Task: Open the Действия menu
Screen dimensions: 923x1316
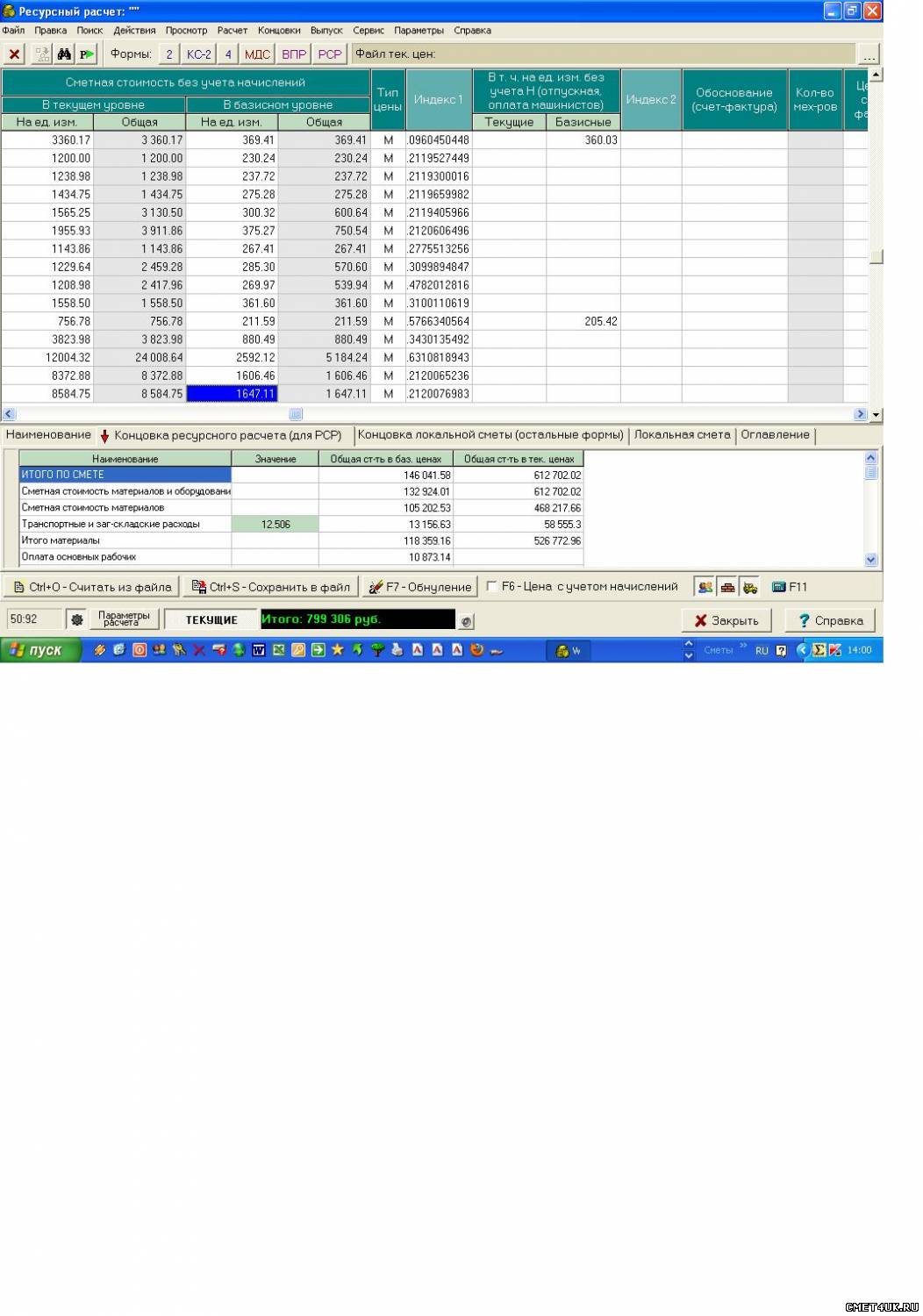Action: click(x=134, y=30)
